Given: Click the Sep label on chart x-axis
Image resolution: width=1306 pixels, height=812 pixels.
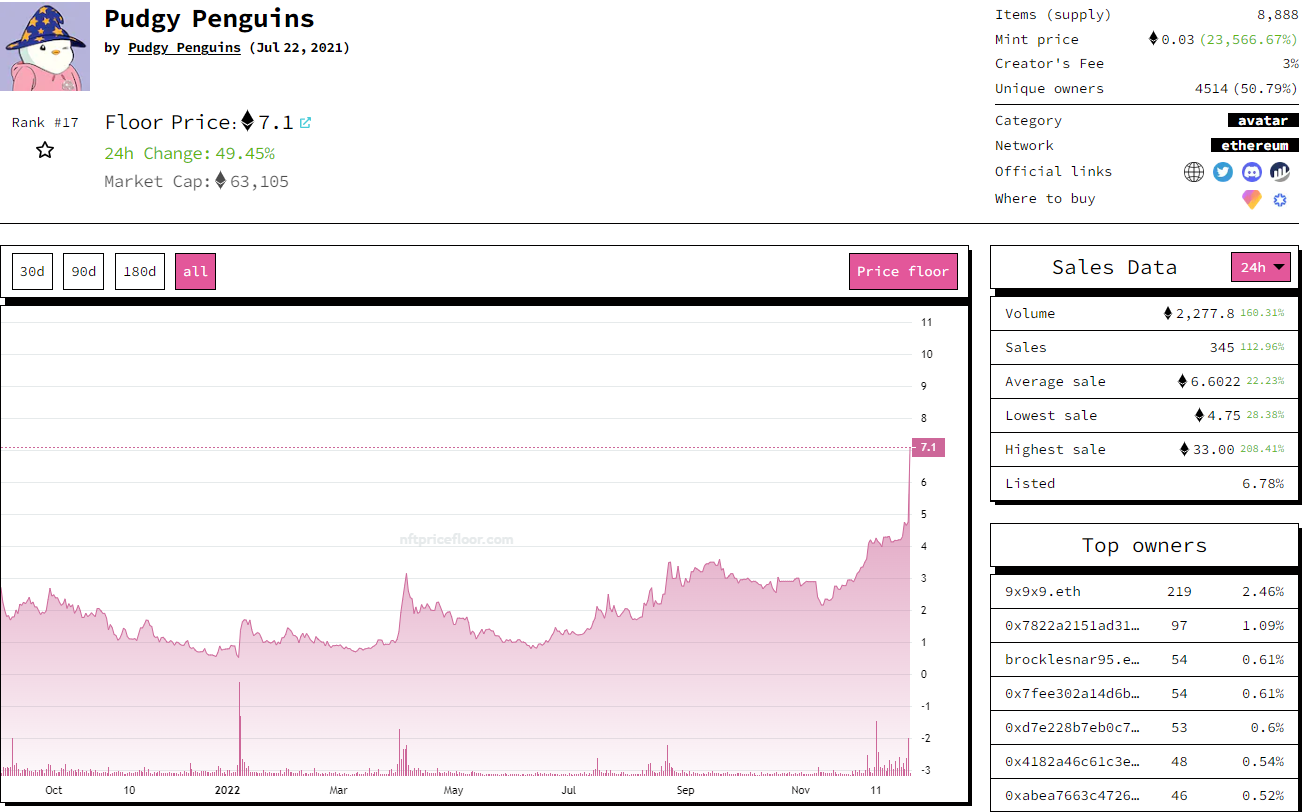Looking at the screenshot, I should tap(684, 790).
